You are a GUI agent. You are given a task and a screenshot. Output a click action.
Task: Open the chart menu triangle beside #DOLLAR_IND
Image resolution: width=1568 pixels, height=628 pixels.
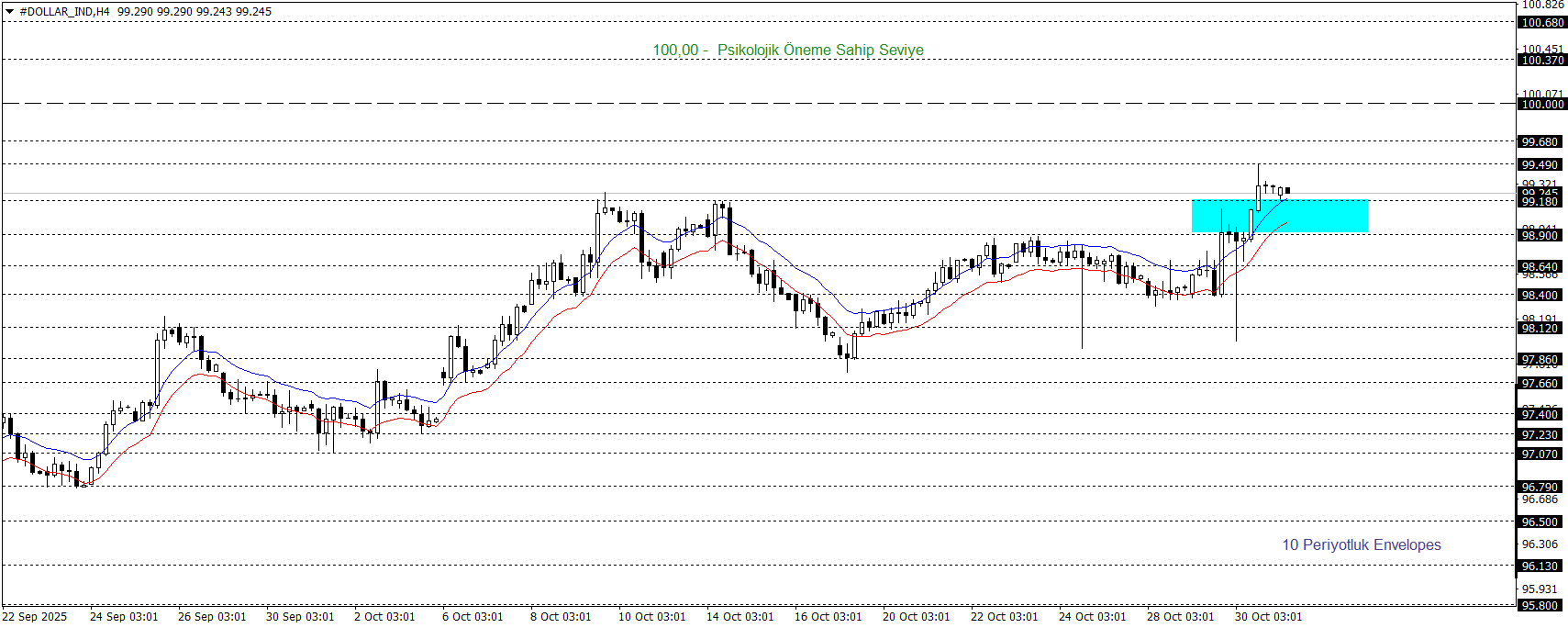point(9,12)
